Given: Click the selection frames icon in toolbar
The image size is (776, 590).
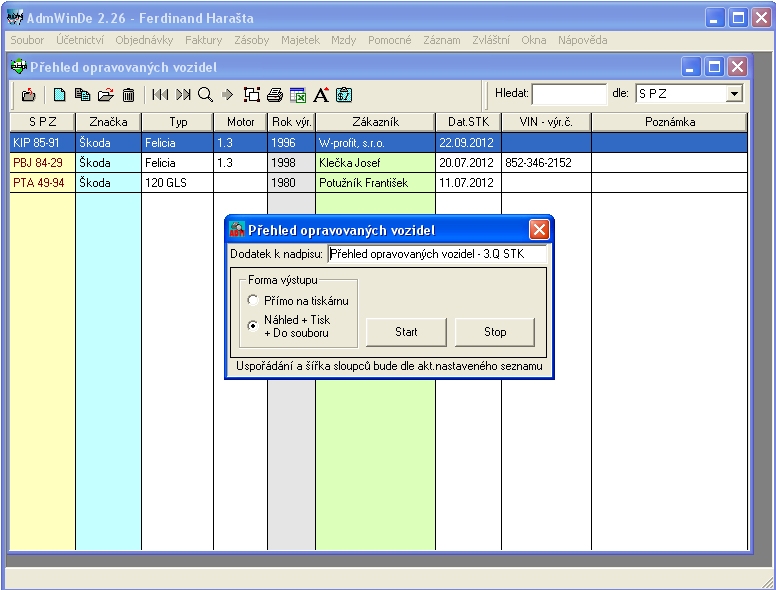Looking at the screenshot, I should (x=252, y=95).
